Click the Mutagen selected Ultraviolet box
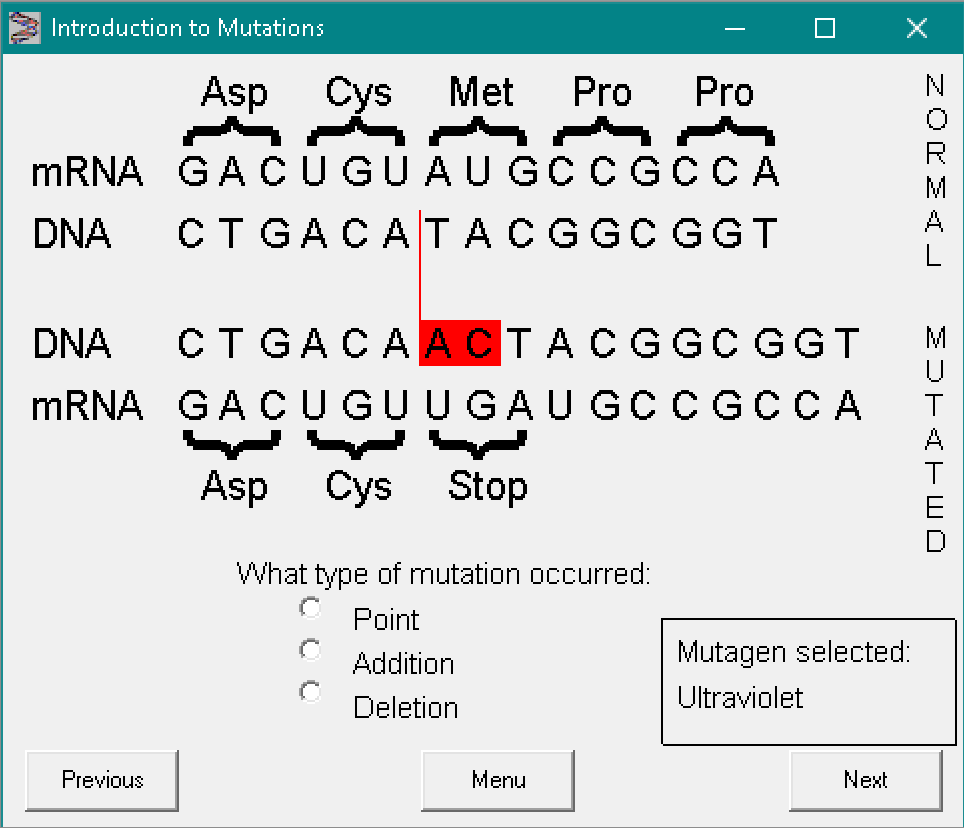 point(808,681)
